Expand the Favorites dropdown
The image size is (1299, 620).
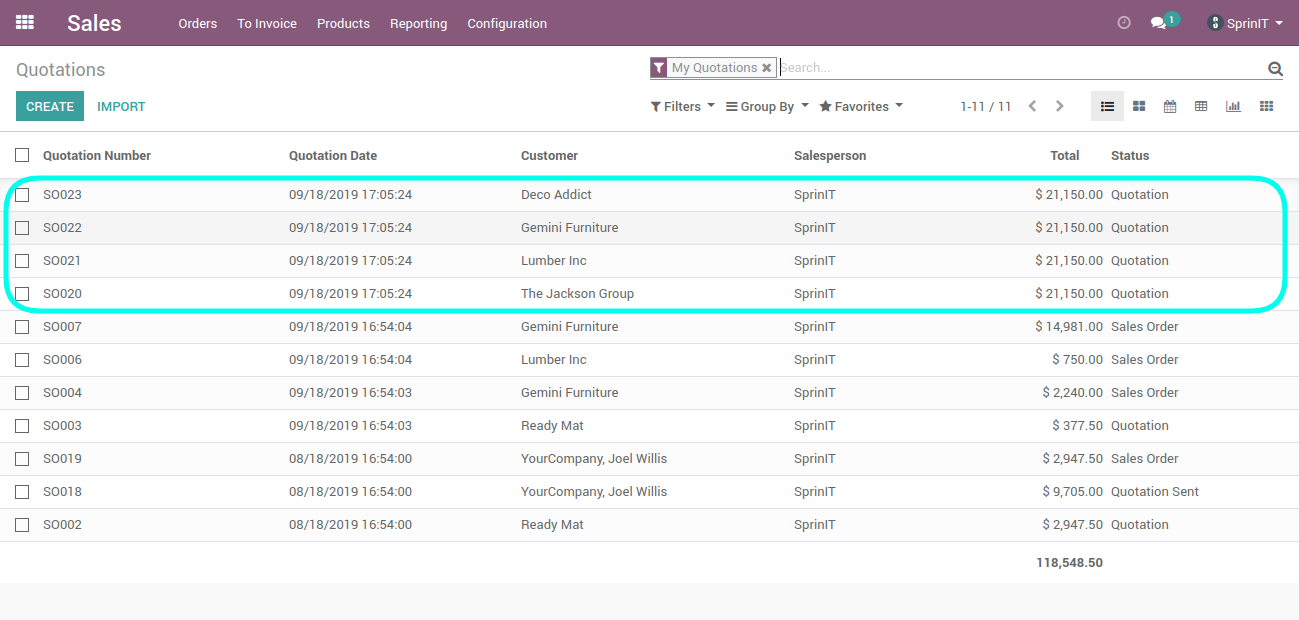(861, 106)
